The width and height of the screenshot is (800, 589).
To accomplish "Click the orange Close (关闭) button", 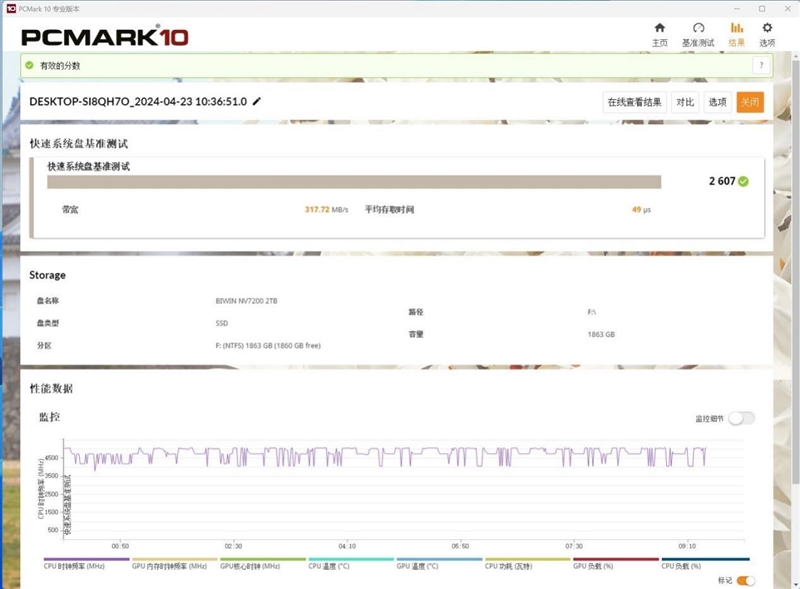I will [x=750, y=102].
